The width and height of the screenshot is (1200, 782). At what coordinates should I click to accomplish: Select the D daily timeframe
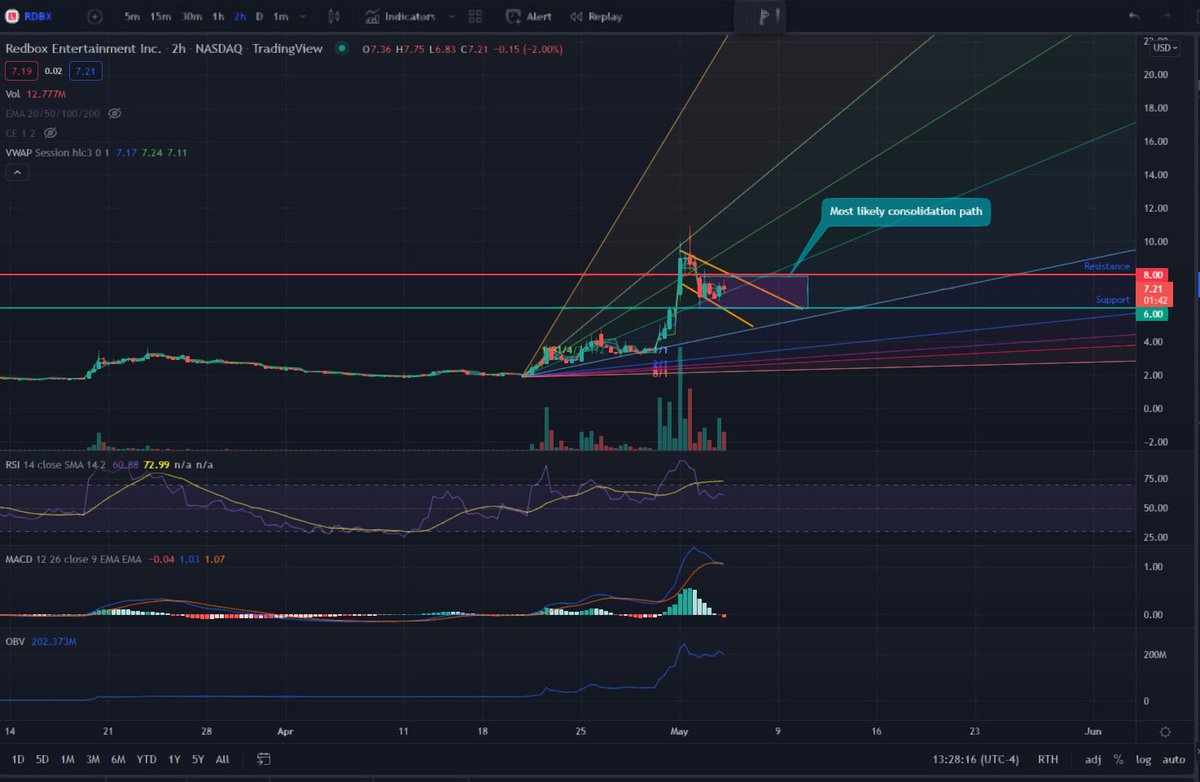pos(260,17)
